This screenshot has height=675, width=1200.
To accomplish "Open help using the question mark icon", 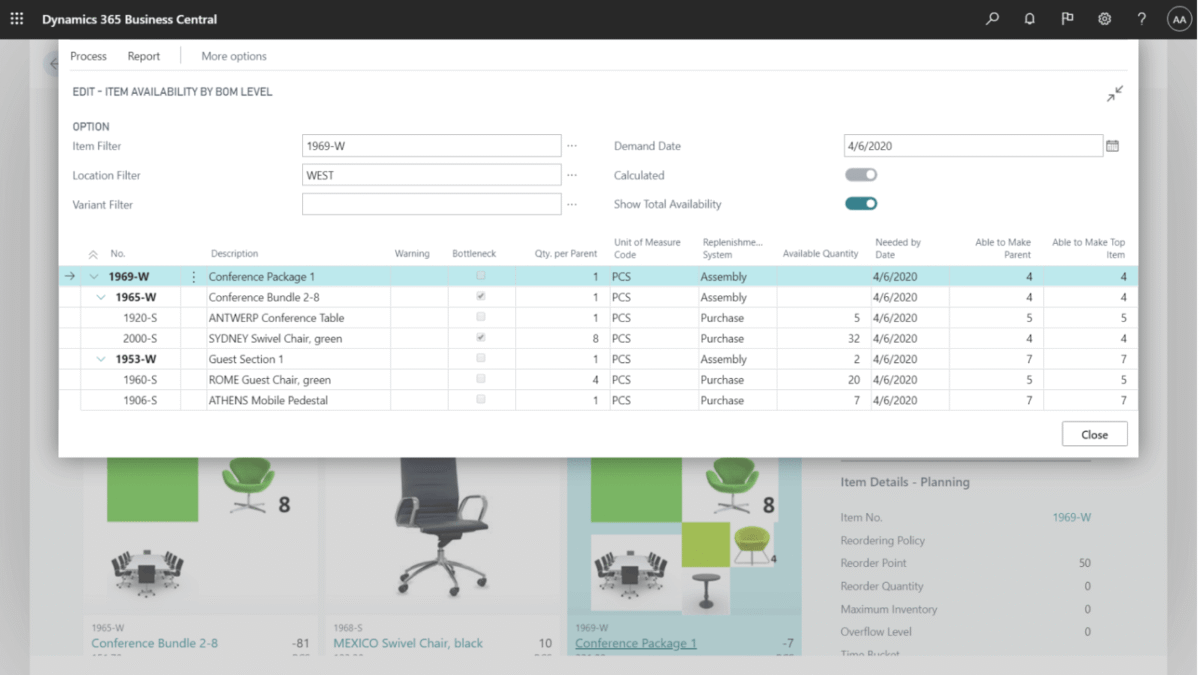I will [1141, 18].
